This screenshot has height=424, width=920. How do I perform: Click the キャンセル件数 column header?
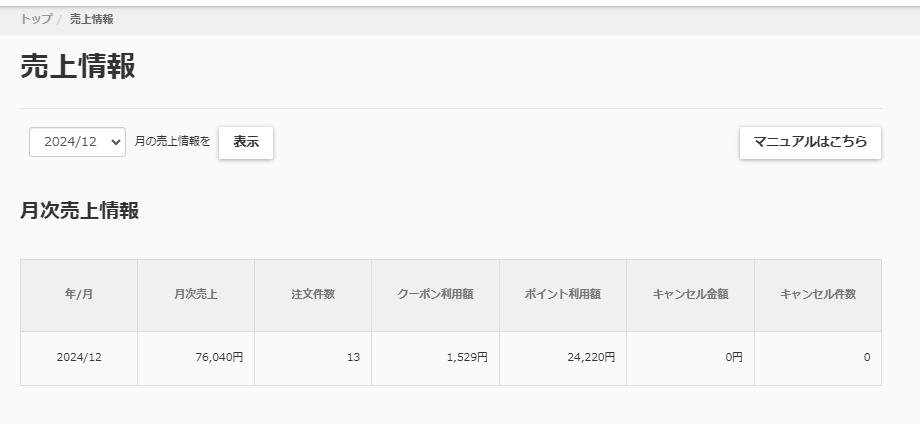point(818,295)
